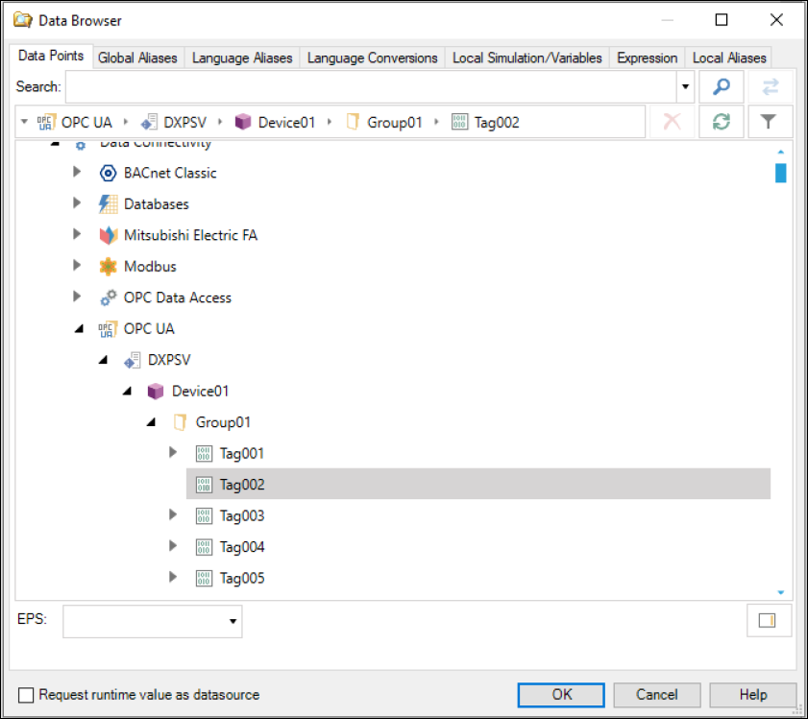Open the Search history dropdown arrow
808x719 pixels.
(x=686, y=87)
